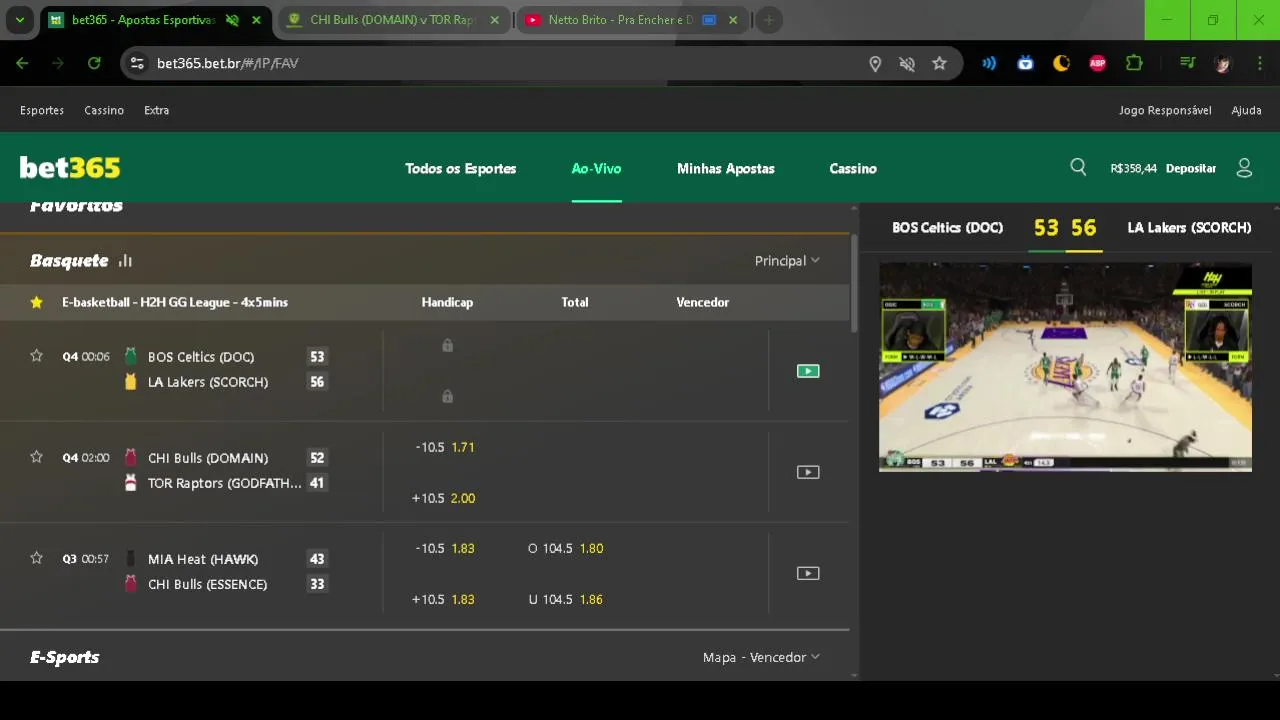The image size is (1280, 720).
Task: Click the browser reload button
Action: point(94,63)
